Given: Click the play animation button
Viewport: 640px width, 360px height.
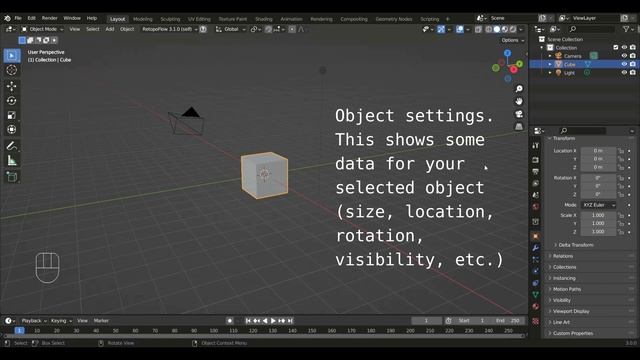Looking at the screenshot, I should point(273,321).
